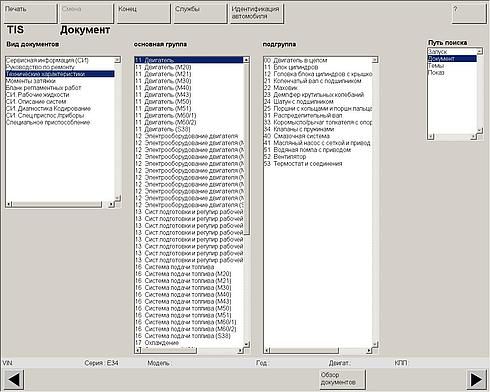Open the Службы menu button
The image size is (490, 392).
pyautogui.click(x=200, y=13)
